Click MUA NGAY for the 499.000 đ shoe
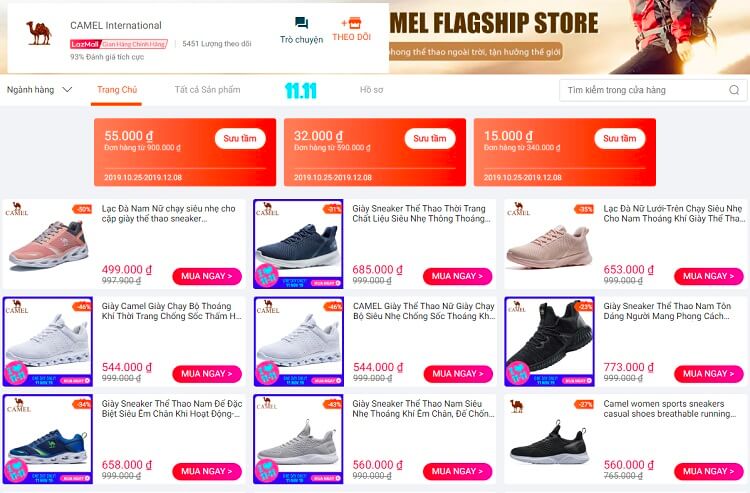 207,276
